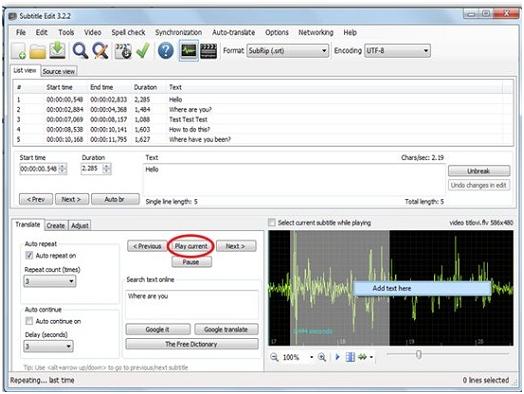The height and width of the screenshot is (394, 524).
Task: Click the Unbreak button
Action: 479,171
